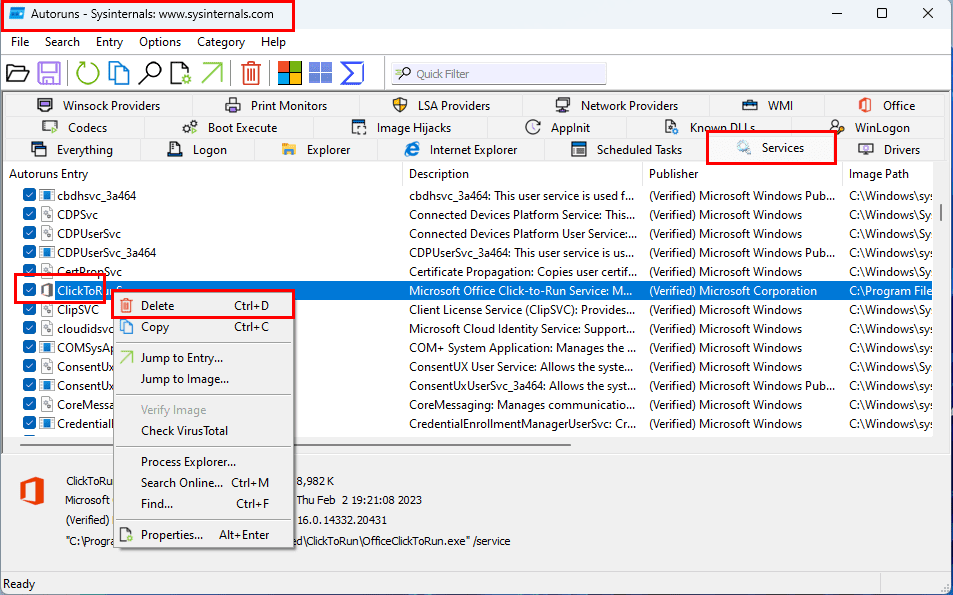Sort by the Publisher column header
953x595 pixels.
(x=742, y=174)
